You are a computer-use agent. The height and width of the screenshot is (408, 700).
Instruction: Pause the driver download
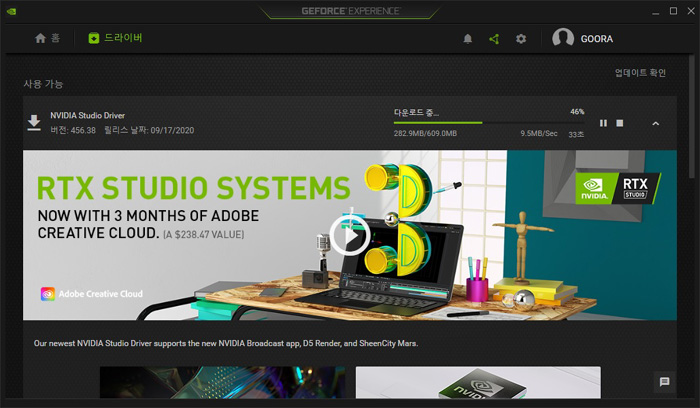603,123
